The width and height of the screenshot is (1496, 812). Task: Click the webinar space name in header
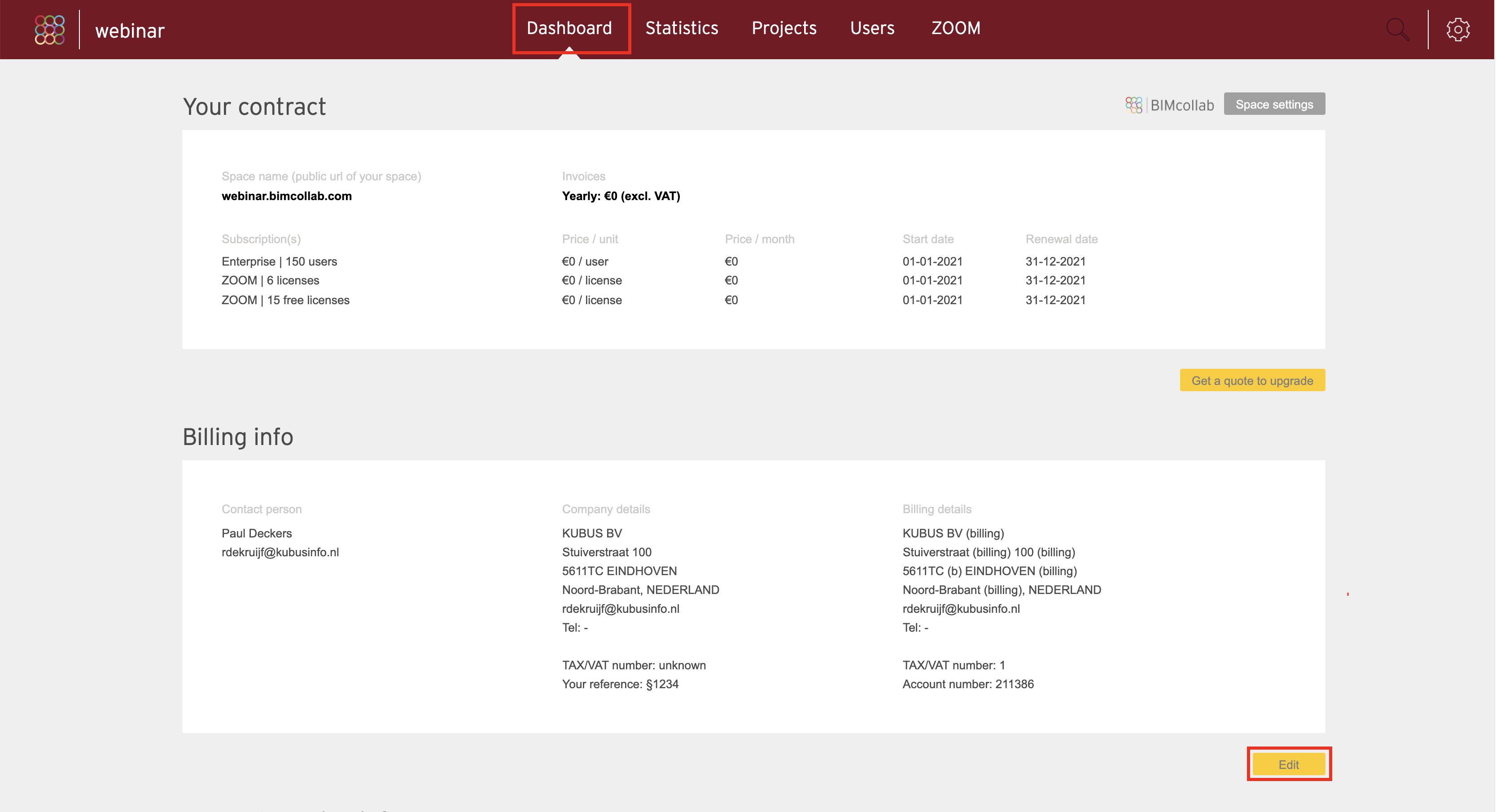(130, 31)
